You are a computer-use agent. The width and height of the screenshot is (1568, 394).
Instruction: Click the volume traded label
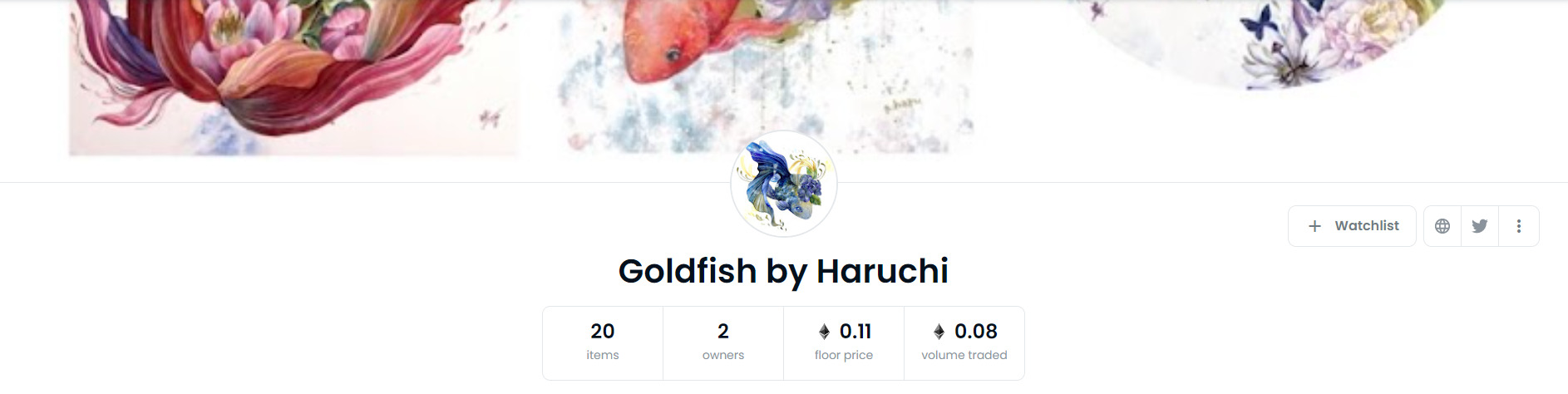pos(964,355)
